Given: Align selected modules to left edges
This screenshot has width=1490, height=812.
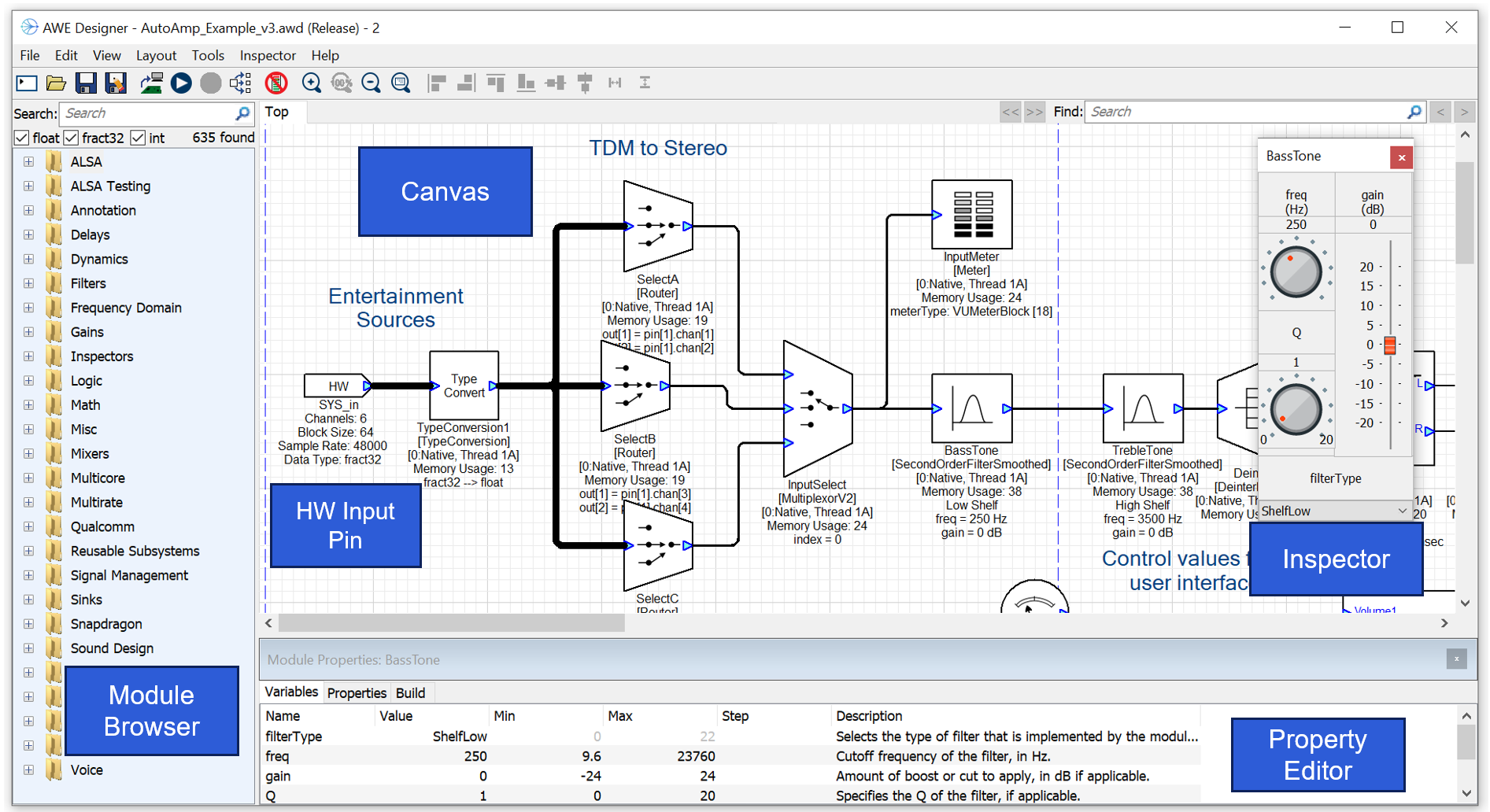Looking at the screenshot, I should [x=437, y=83].
